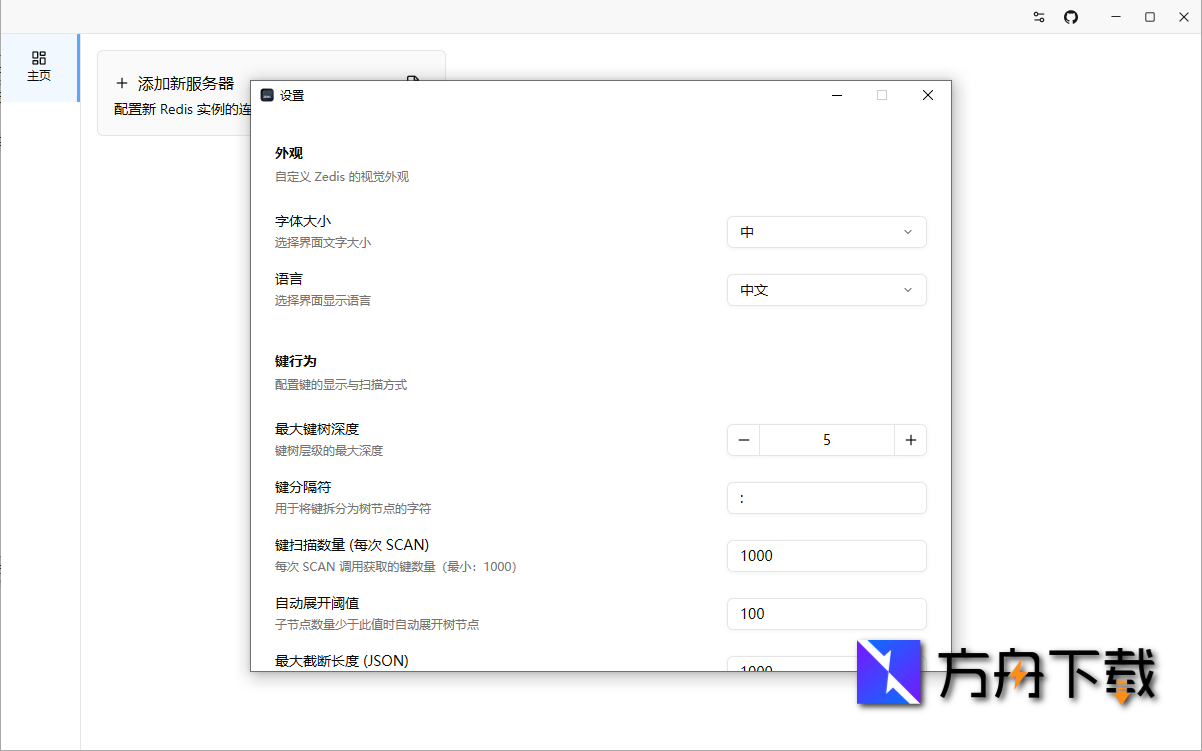Screen dimensions: 1202x751
Task: Click the 配置新 Redis 实例的连接 text on the card
Action: pyautogui.click(x=182, y=109)
